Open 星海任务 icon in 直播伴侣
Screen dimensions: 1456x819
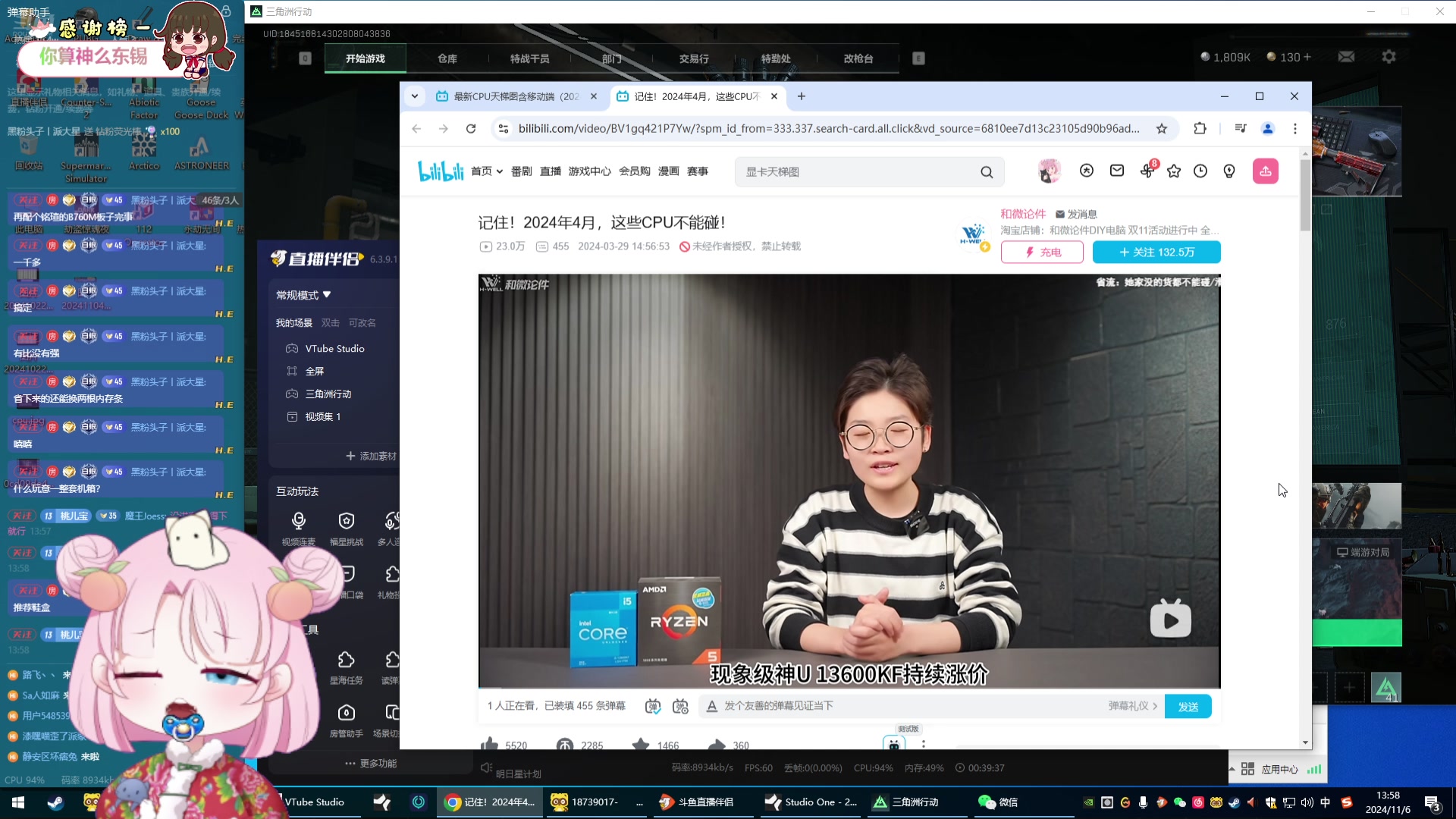click(347, 660)
